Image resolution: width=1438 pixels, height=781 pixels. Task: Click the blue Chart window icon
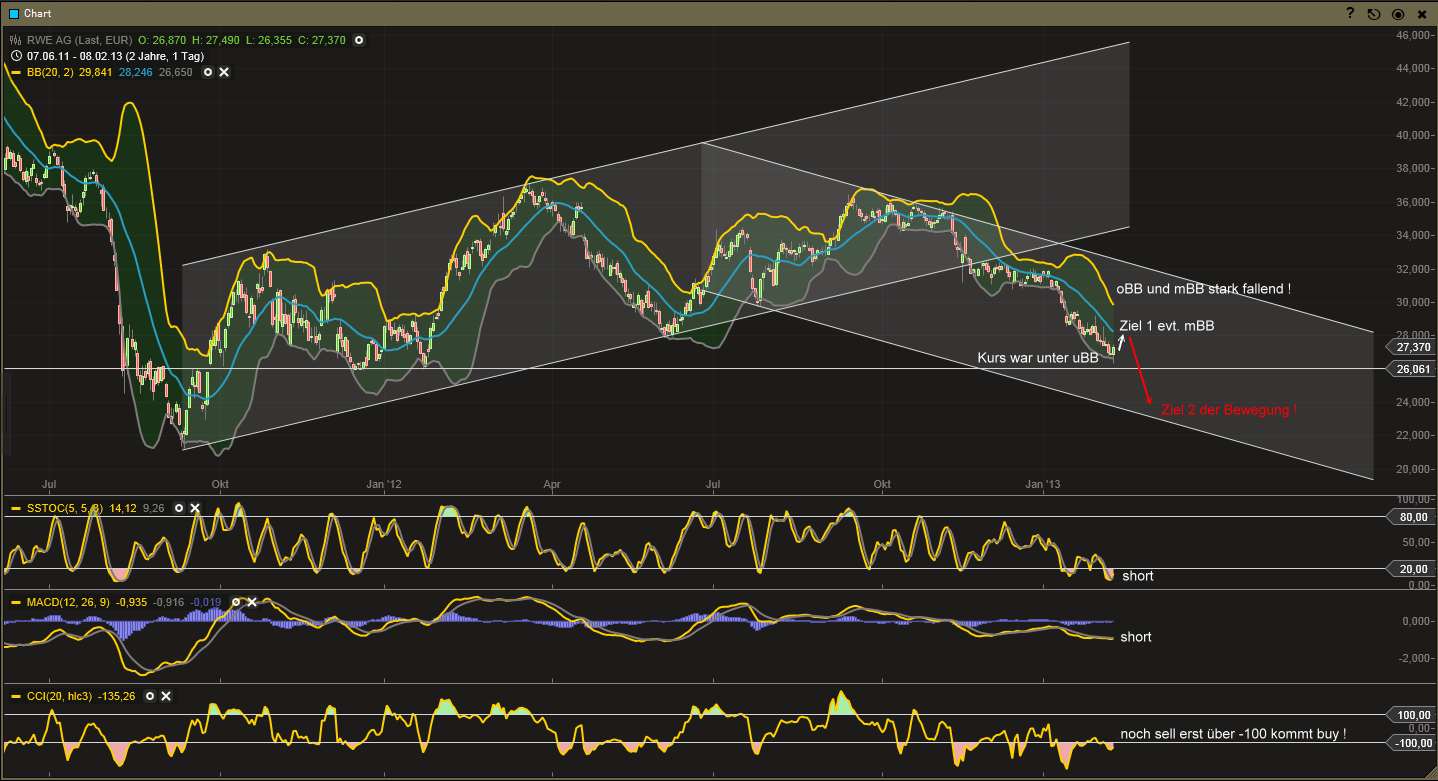[x=14, y=14]
